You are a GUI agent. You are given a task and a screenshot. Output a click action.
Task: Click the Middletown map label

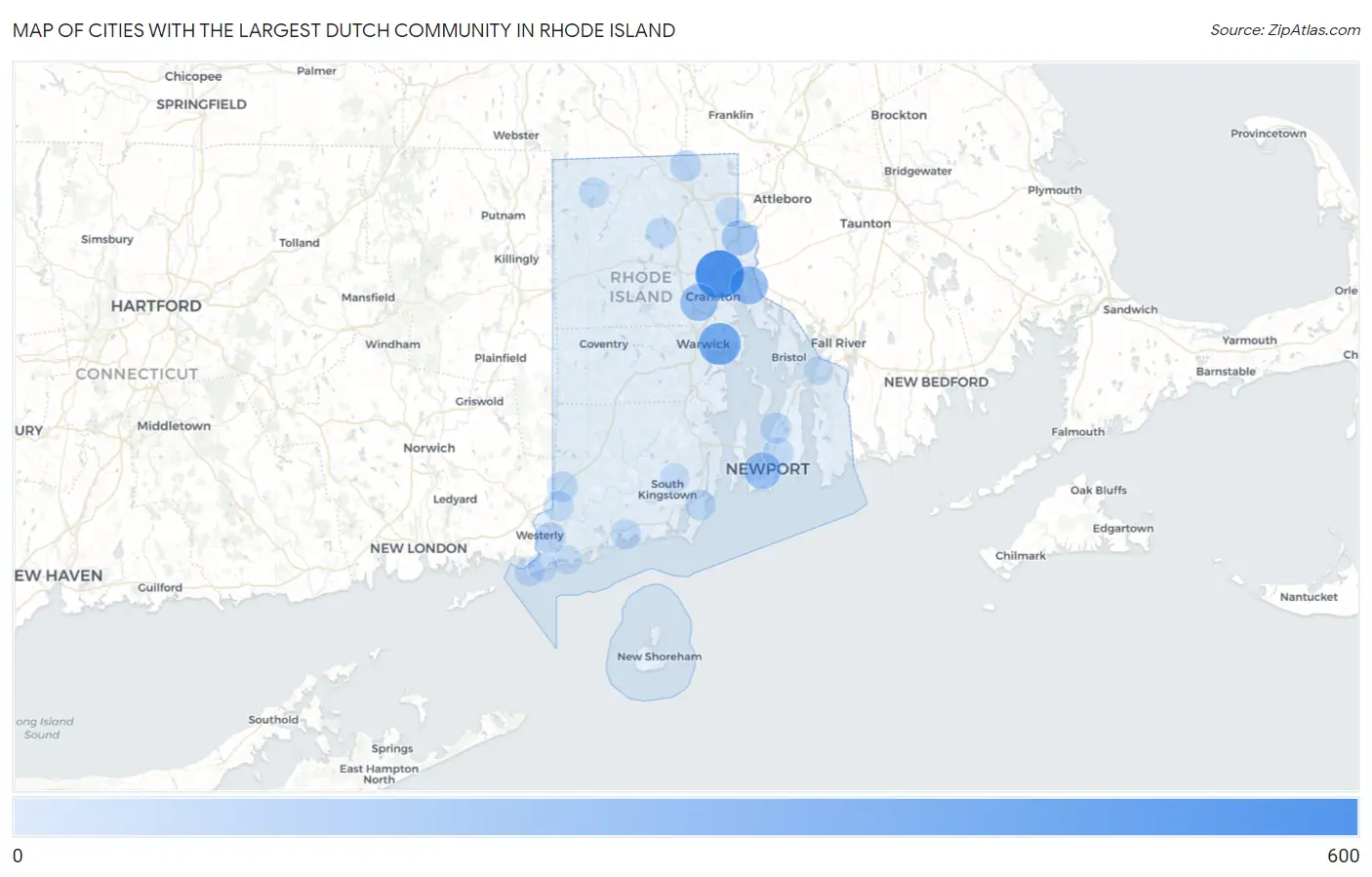174,426
